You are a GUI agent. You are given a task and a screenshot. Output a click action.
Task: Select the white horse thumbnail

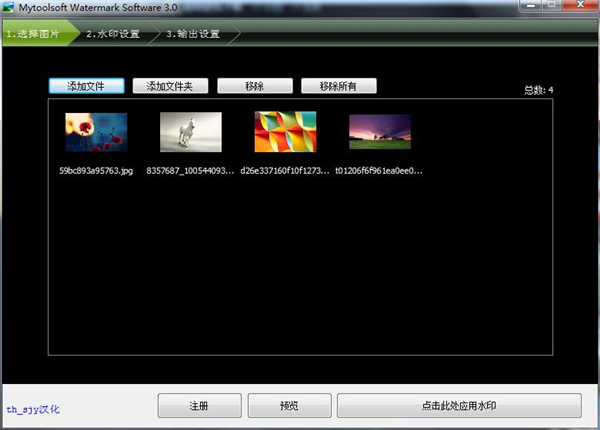(190, 132)
